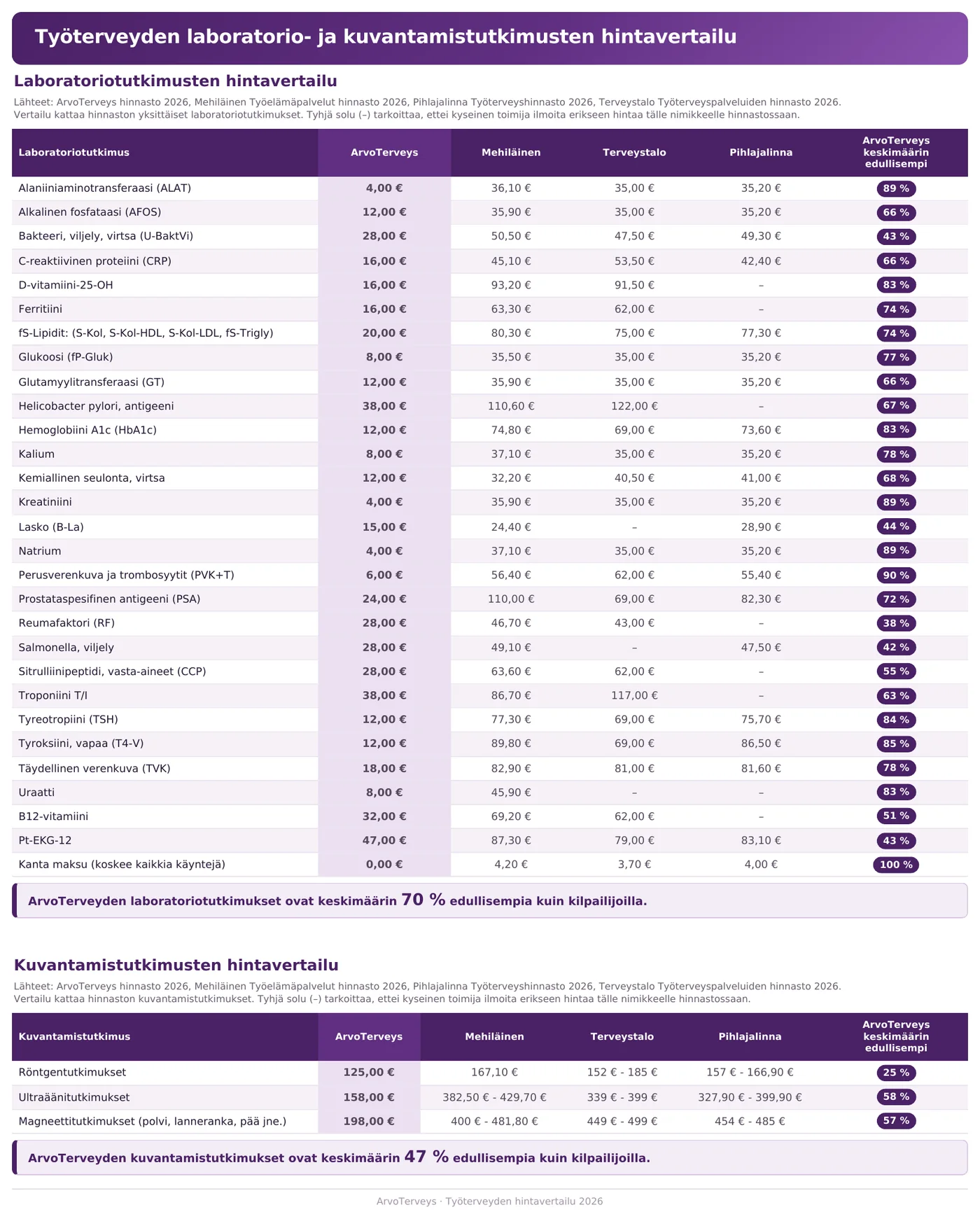Click the '70 %' figure in laboratory summary

(423, 900)
